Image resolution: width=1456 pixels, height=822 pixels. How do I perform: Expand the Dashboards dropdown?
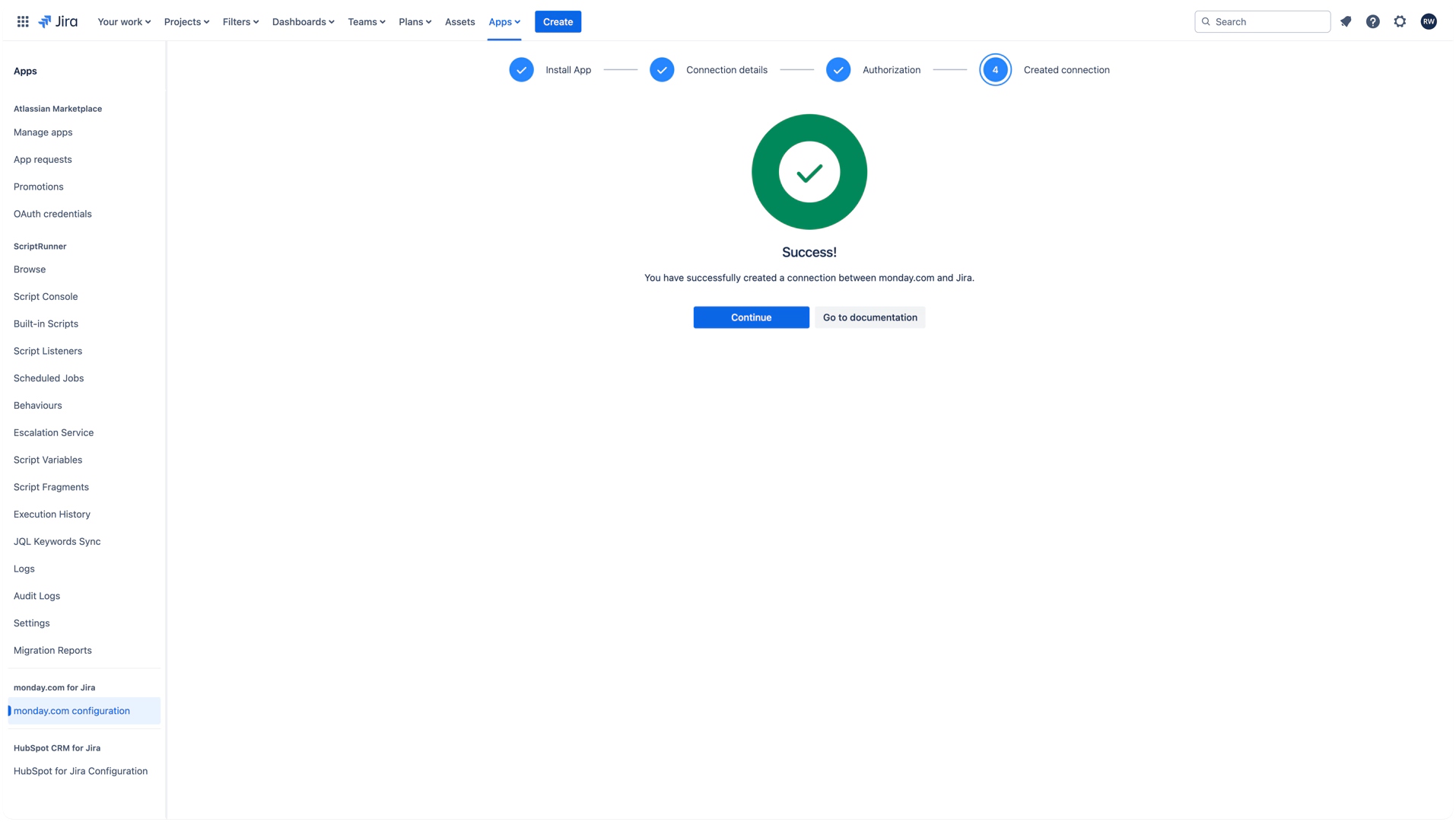tap(303, 21)
